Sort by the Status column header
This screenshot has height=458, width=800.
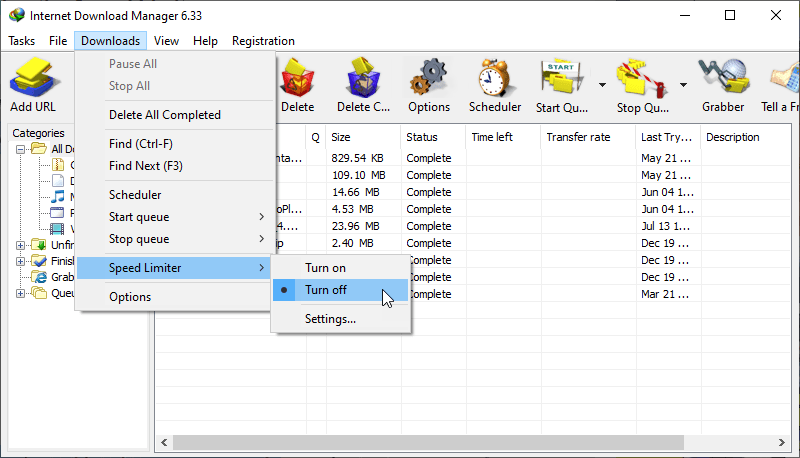pos(433,137)
